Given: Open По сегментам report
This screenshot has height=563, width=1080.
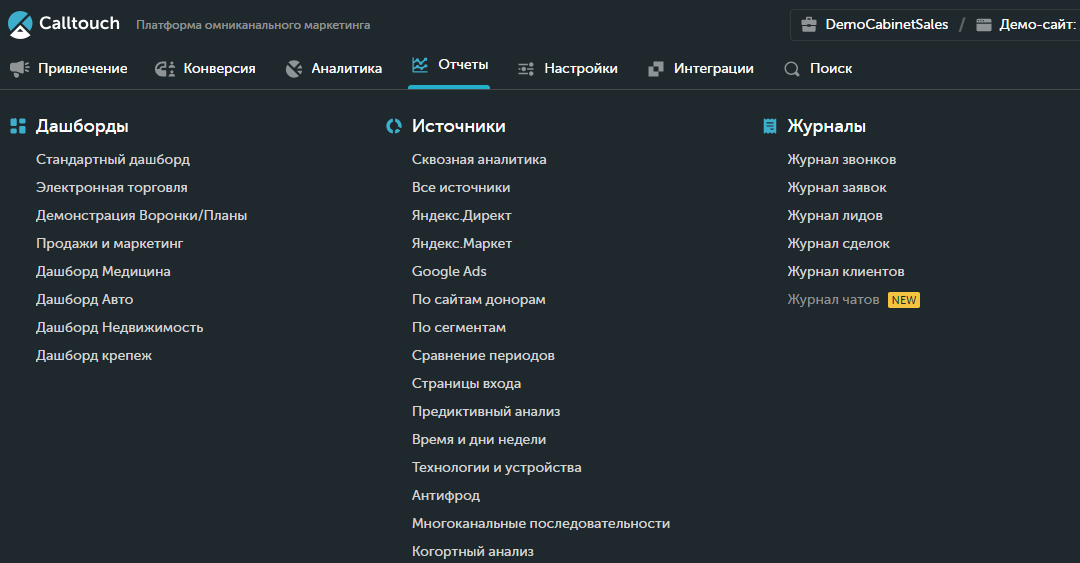Looking at the screenshot, I should tap(459, 327).
